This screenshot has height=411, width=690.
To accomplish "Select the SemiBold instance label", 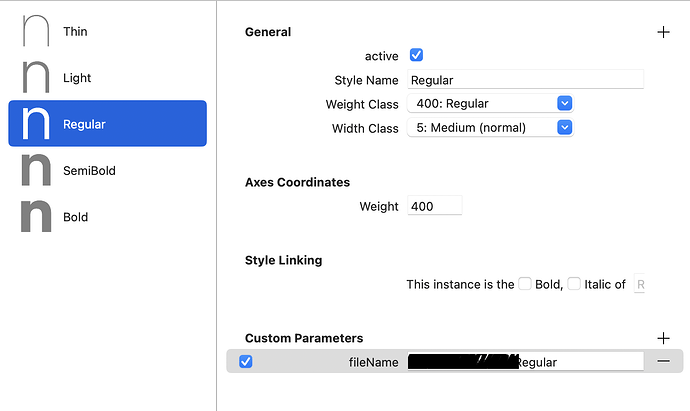I will click(x=89, y=171).
